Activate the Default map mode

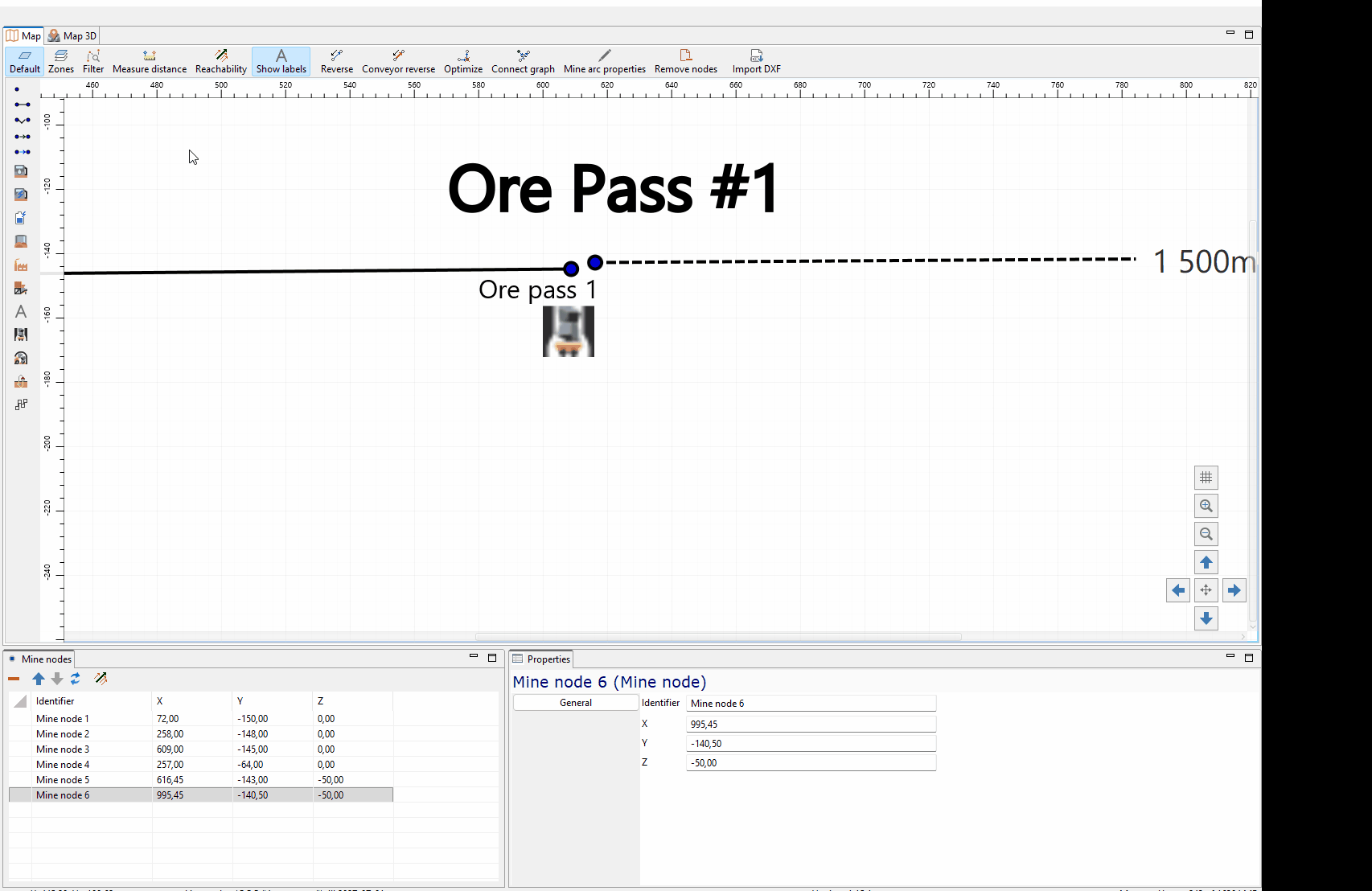25,61
